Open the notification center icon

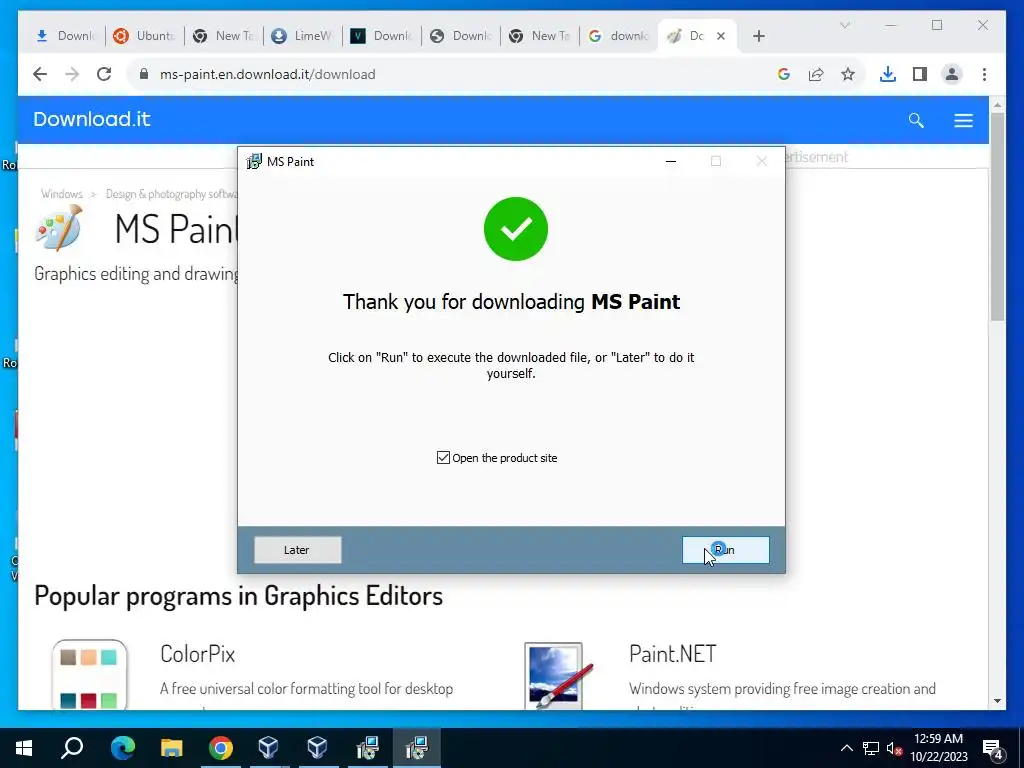(x=993, y=749)
